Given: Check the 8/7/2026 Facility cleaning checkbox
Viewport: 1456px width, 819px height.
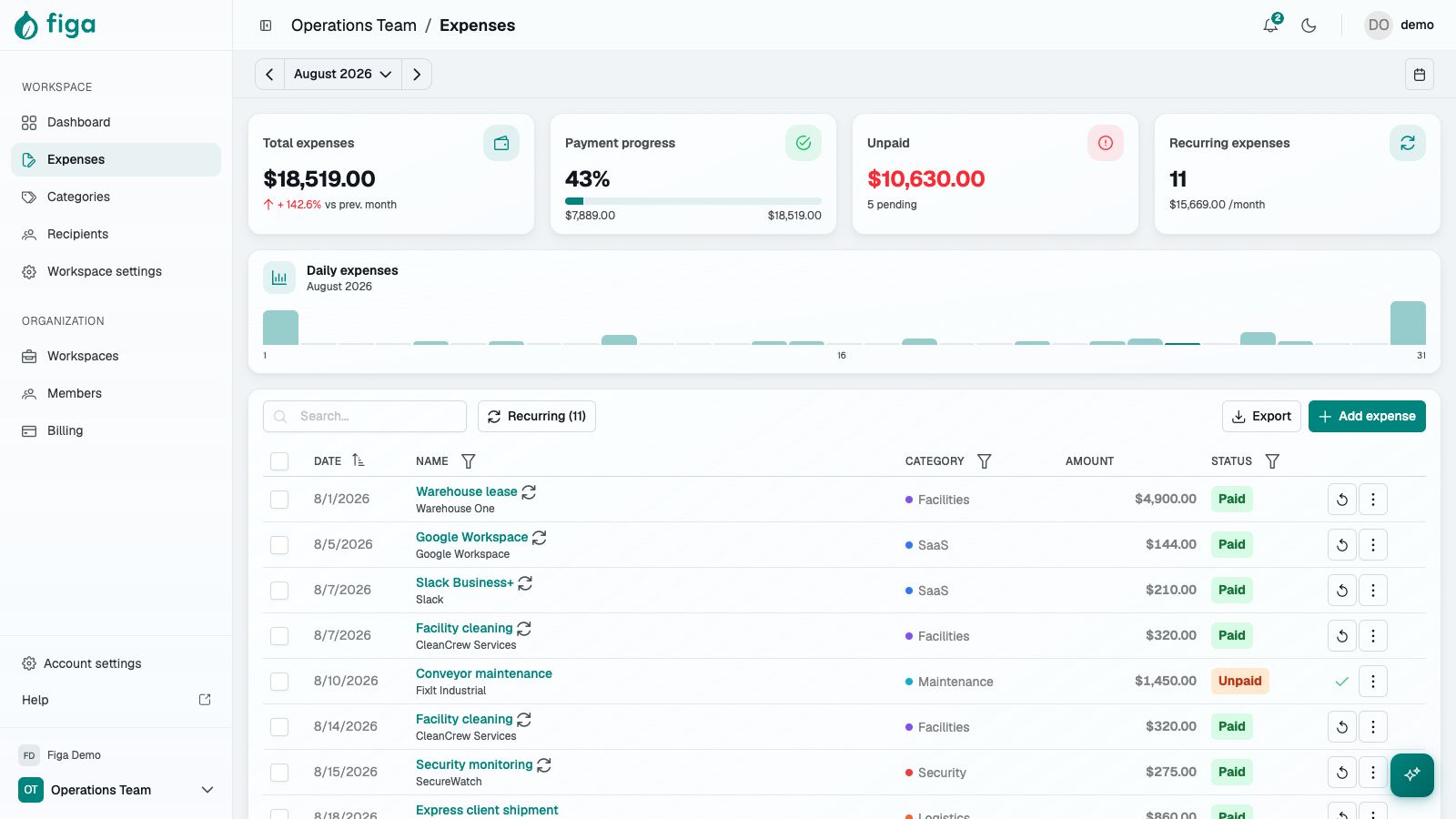Looking at the screenshot, I should point(279,636).
